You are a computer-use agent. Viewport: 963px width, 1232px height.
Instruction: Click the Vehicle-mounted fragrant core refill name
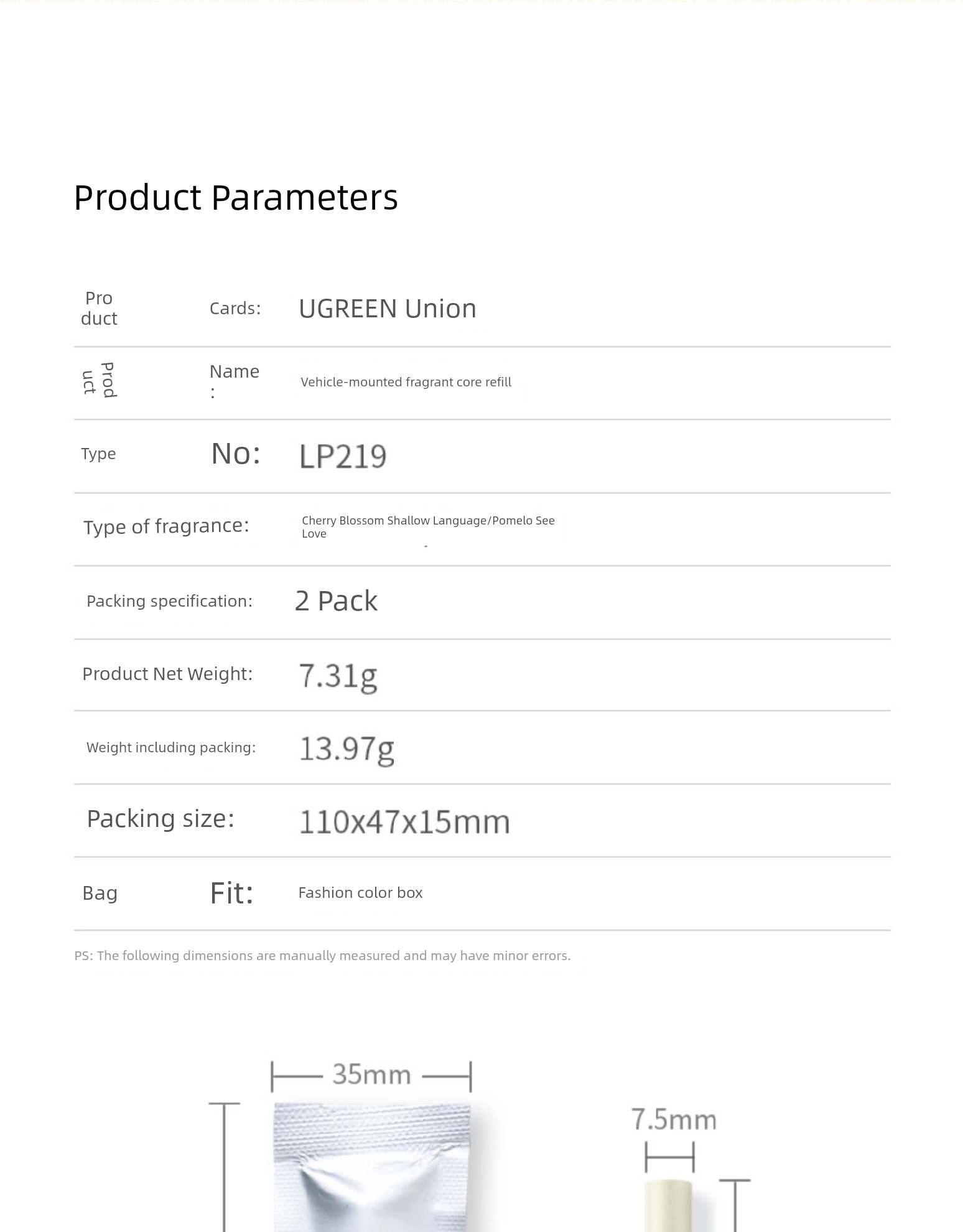[406, 382]
